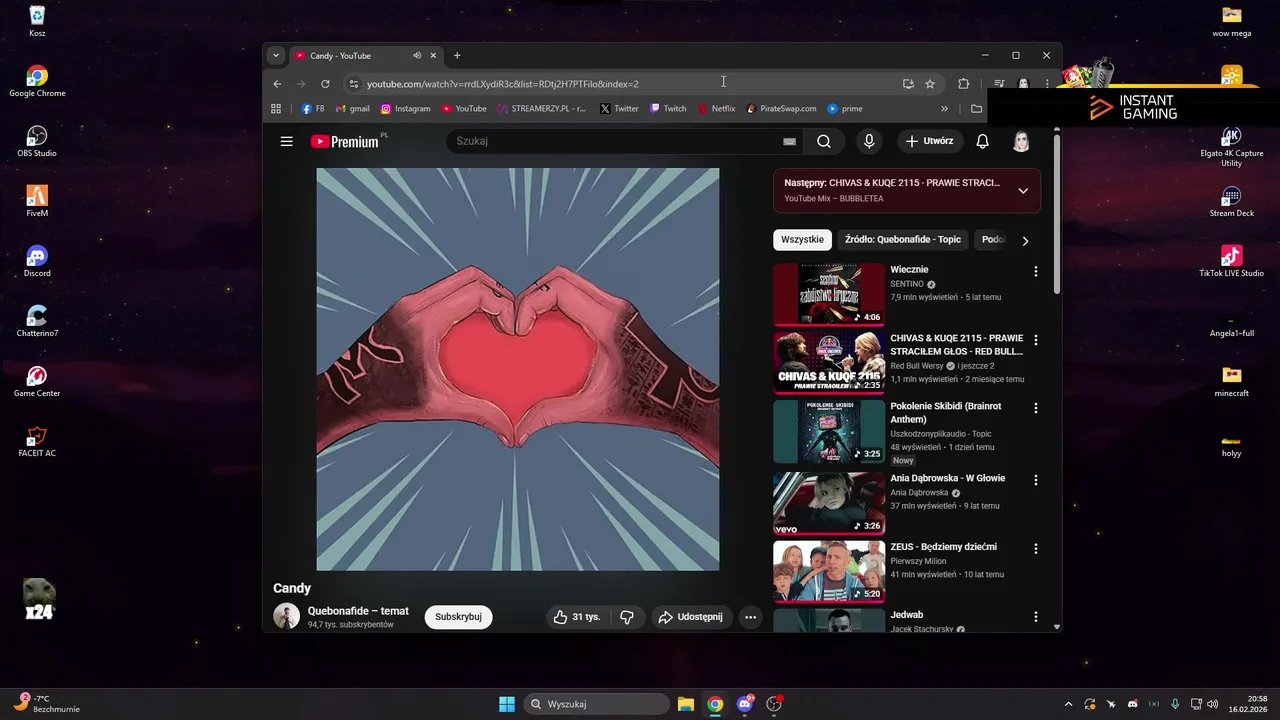Image resolution: width=1280 pixels, height=720 pixels.
Task: Bookmark this page with the star icon
Action: [x=930, y=84]
